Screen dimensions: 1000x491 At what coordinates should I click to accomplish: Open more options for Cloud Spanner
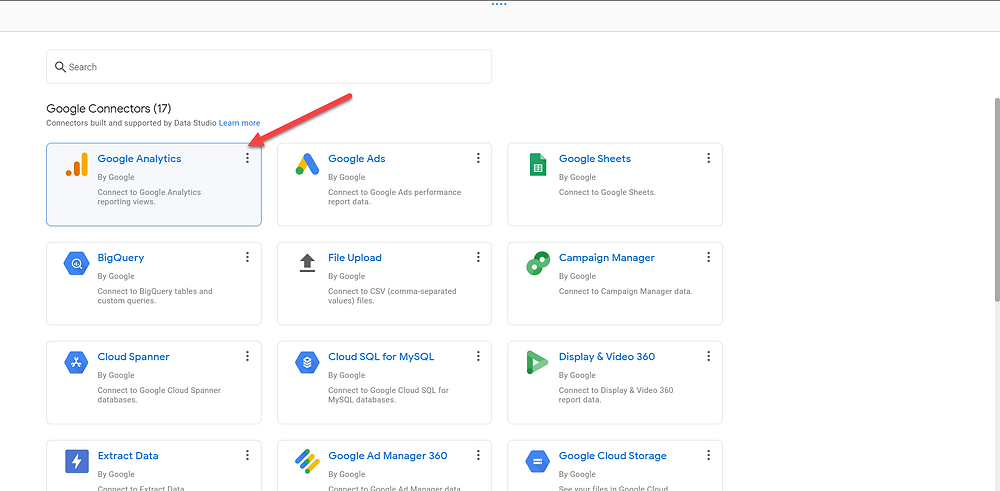tap(247, 356)
